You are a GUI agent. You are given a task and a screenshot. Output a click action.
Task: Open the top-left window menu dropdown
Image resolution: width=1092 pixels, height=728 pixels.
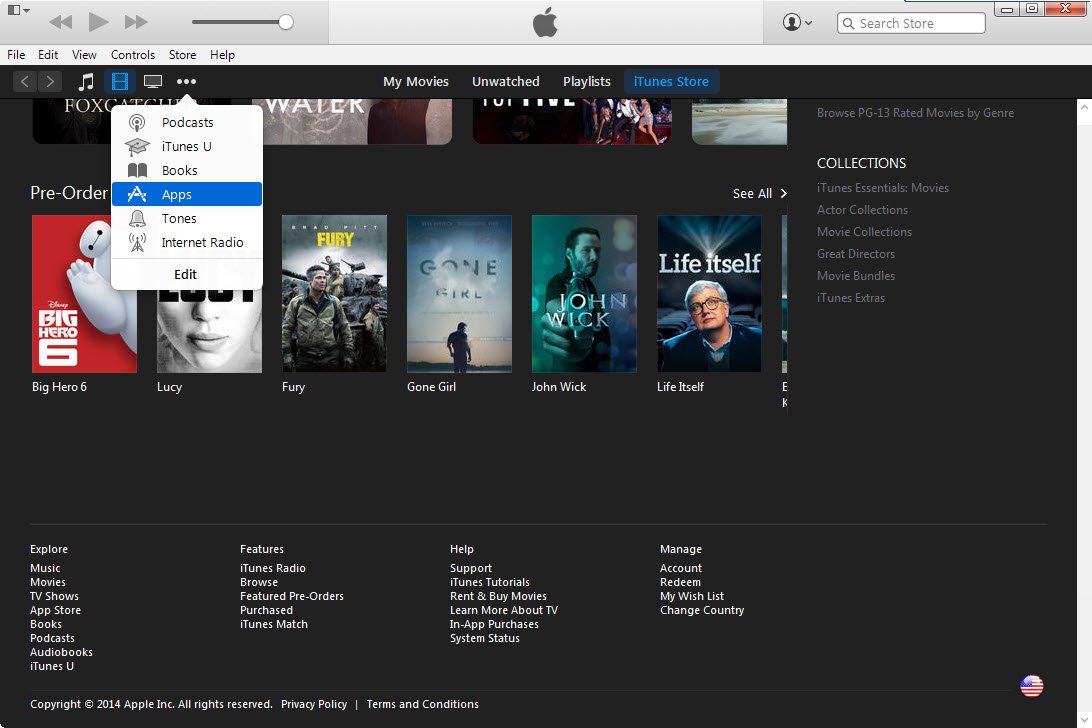pos(19,10)
